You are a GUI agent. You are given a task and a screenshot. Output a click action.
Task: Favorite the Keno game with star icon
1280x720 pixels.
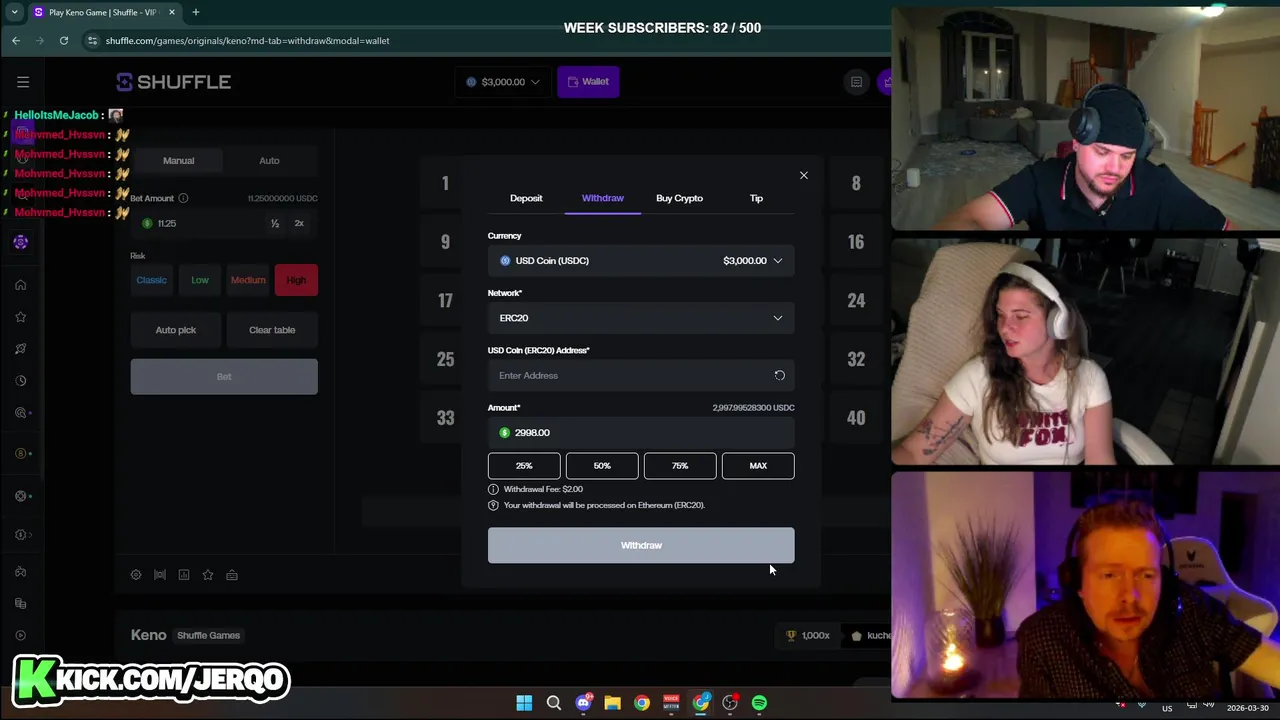click(208, 575)
